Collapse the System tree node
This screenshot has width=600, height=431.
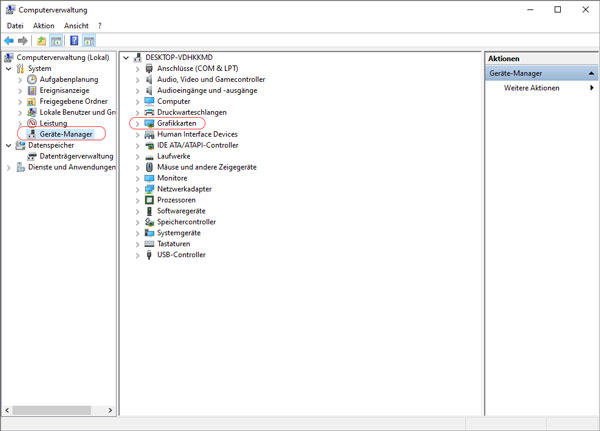point(9,69)
